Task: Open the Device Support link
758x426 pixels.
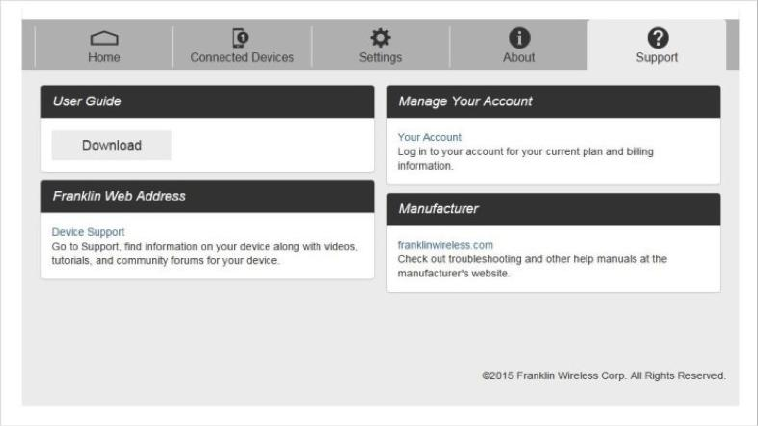Action: (88, 232)
